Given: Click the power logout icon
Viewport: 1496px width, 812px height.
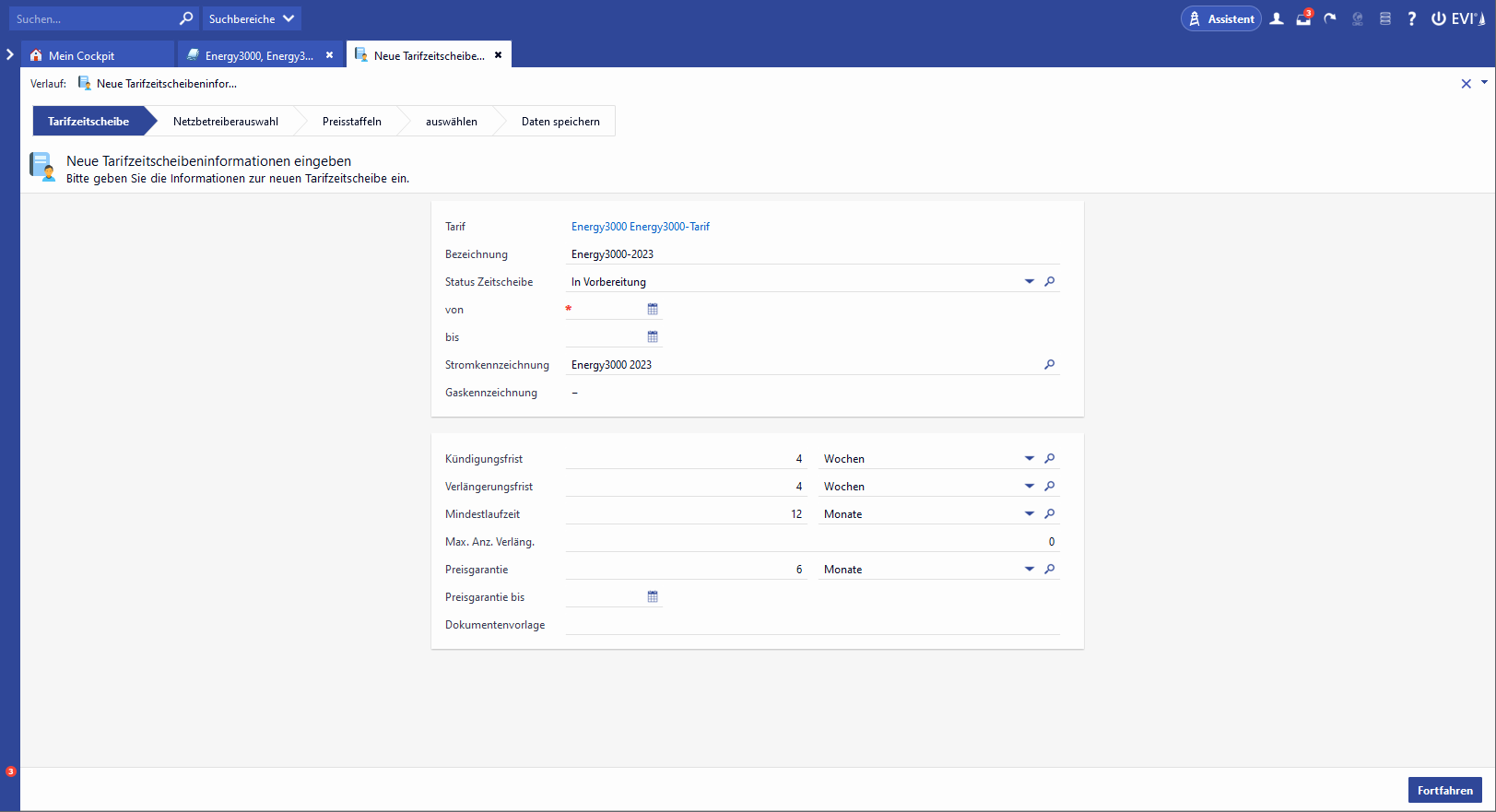Looking at the screenshot, I should [x=1438, y=18].
